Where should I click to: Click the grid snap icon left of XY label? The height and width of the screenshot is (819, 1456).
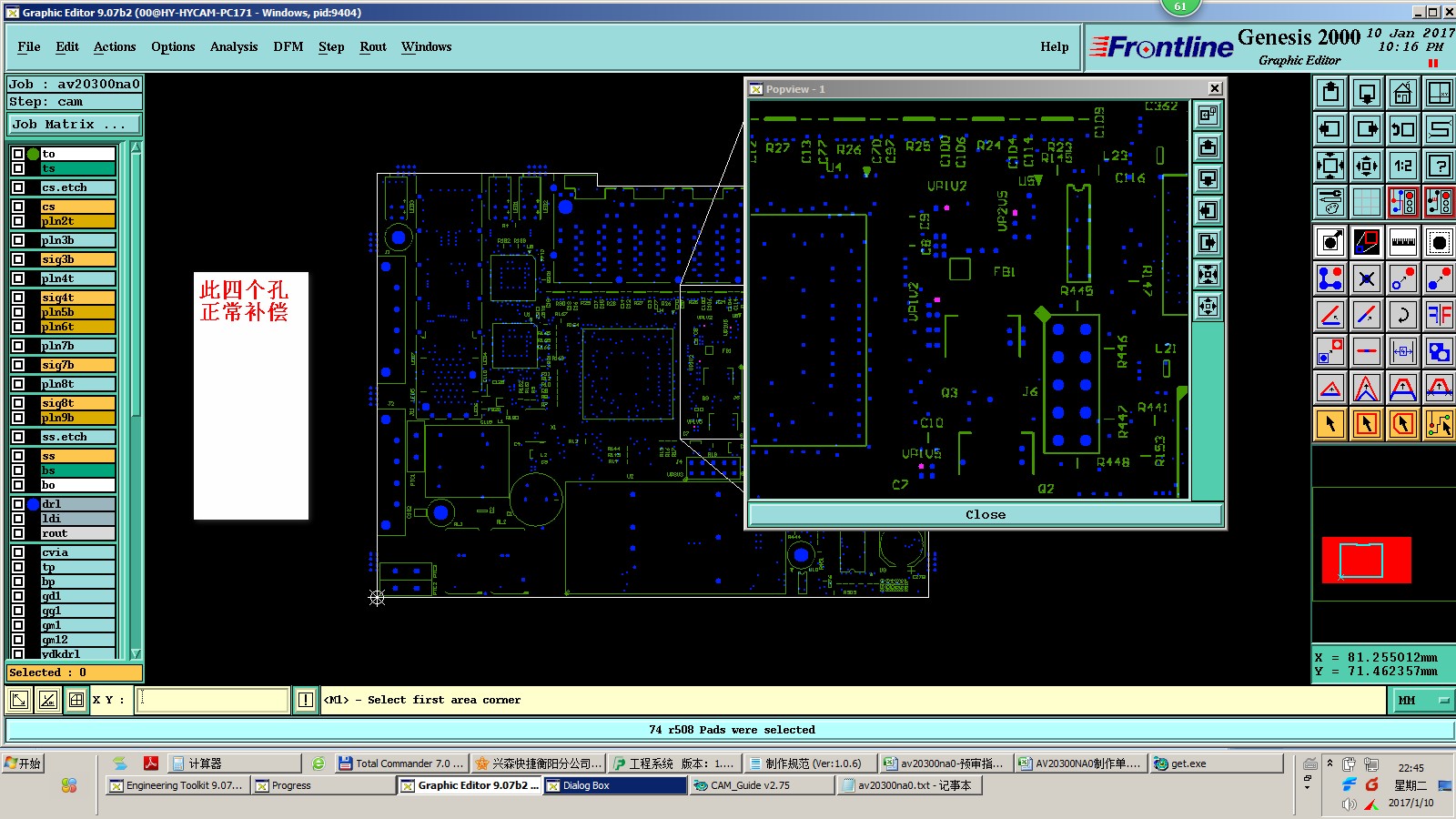tap(76, 700)
